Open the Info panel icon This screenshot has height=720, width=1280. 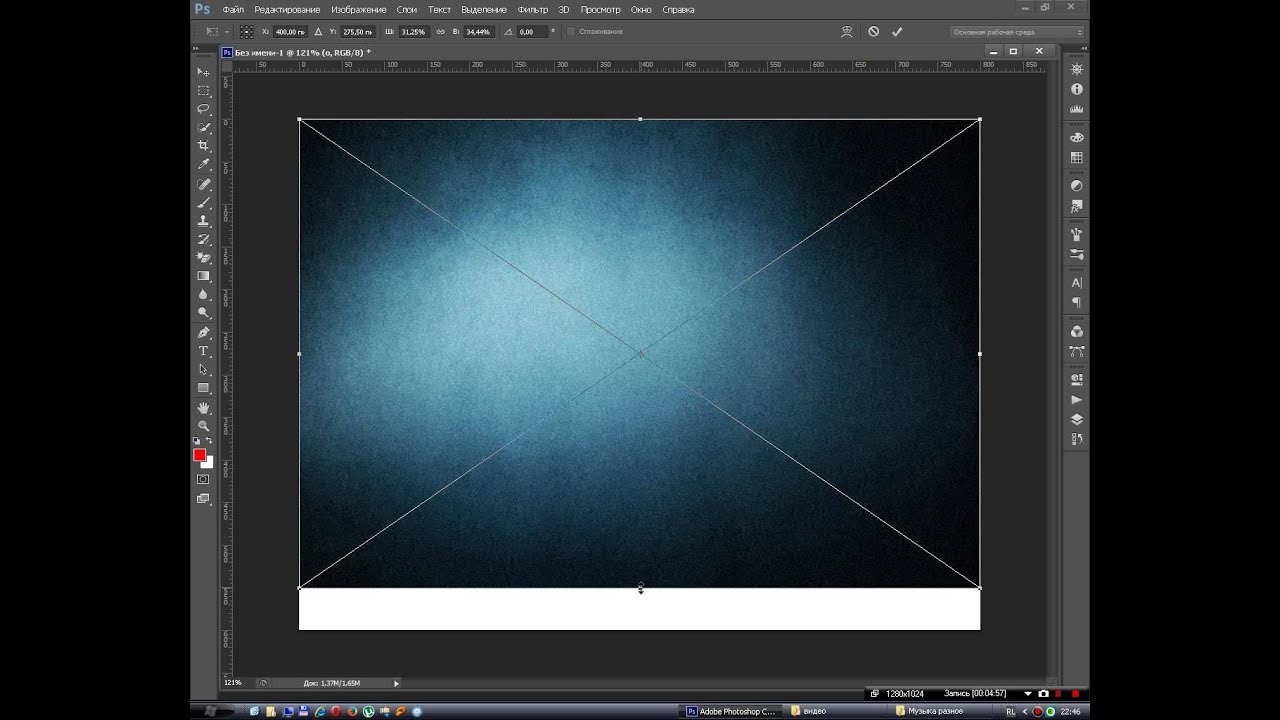(1077, 89)
